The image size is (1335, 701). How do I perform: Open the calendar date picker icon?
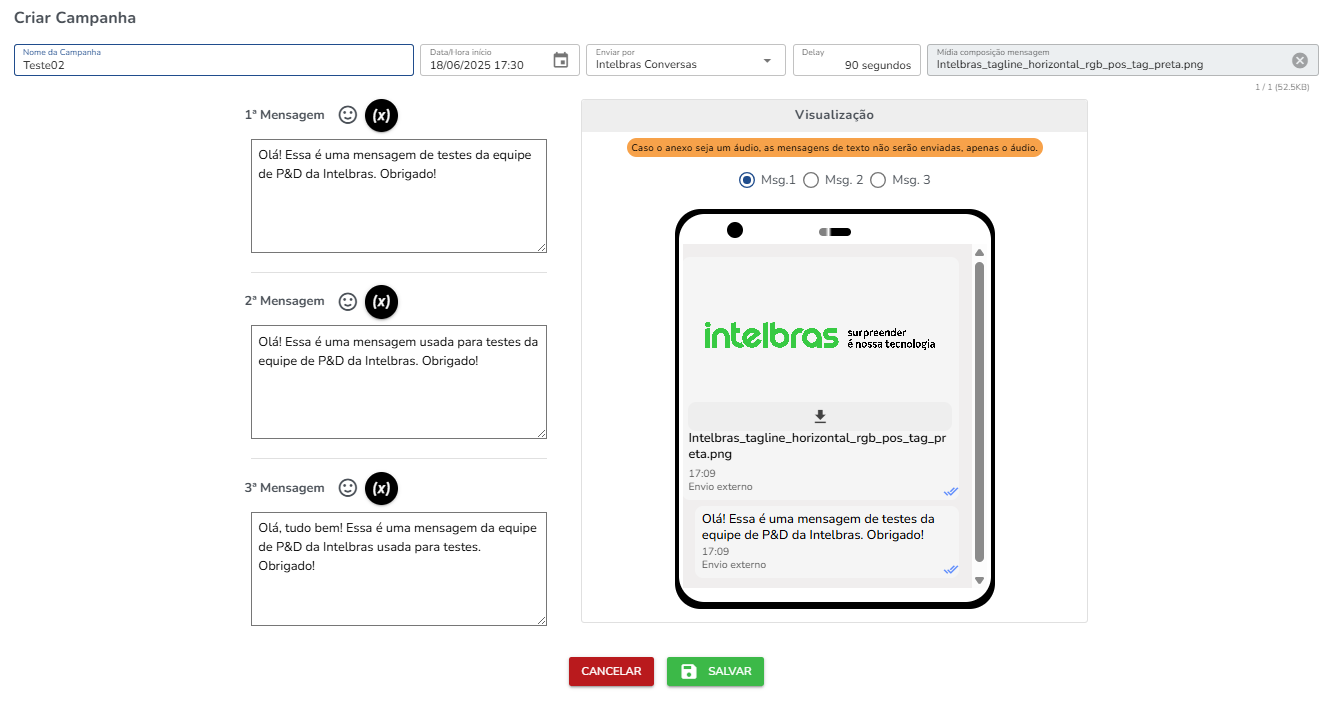[561, 60]
